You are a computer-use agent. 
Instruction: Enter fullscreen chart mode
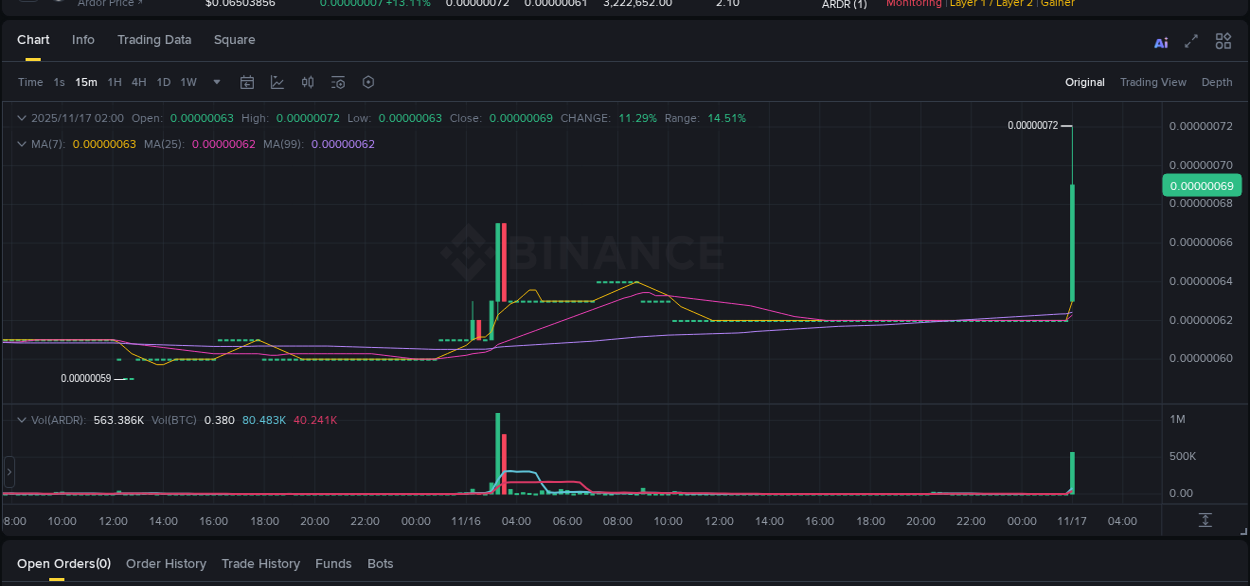click(x=1190, y=42)
